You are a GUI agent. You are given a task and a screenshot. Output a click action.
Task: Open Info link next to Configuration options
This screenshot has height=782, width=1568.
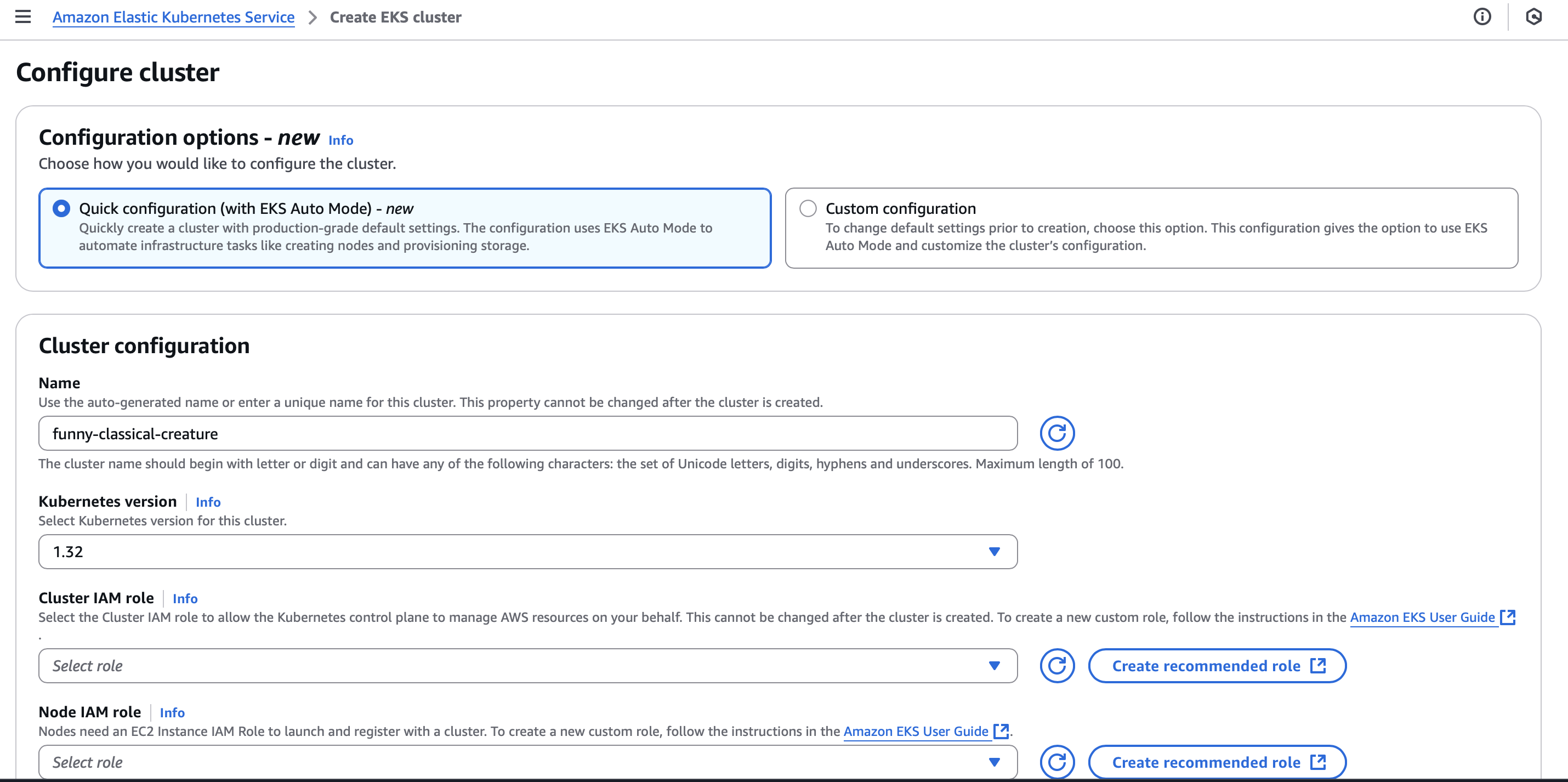click(x=341, y=140)
